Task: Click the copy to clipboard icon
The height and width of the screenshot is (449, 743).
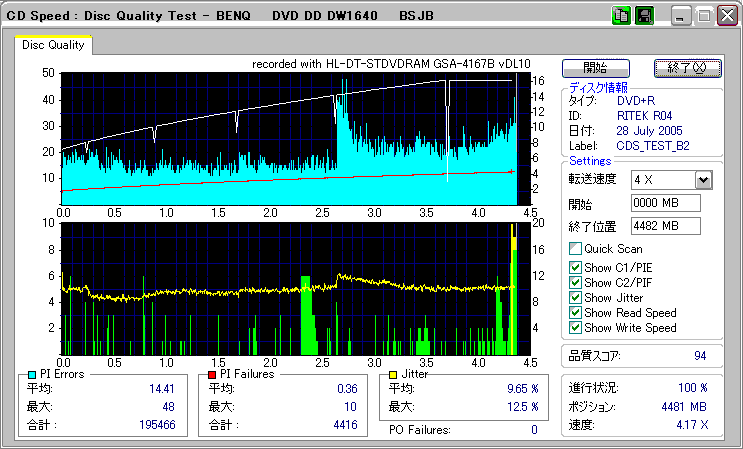Action: tap(620, 16)
